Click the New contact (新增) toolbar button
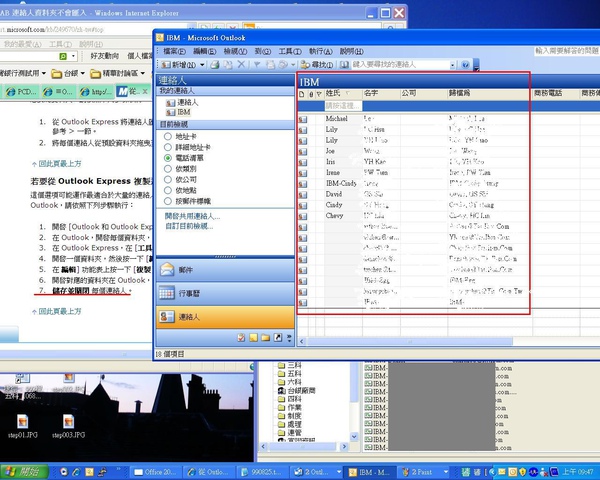The height and width of the screenshot is (480, 600). point(179,65)
